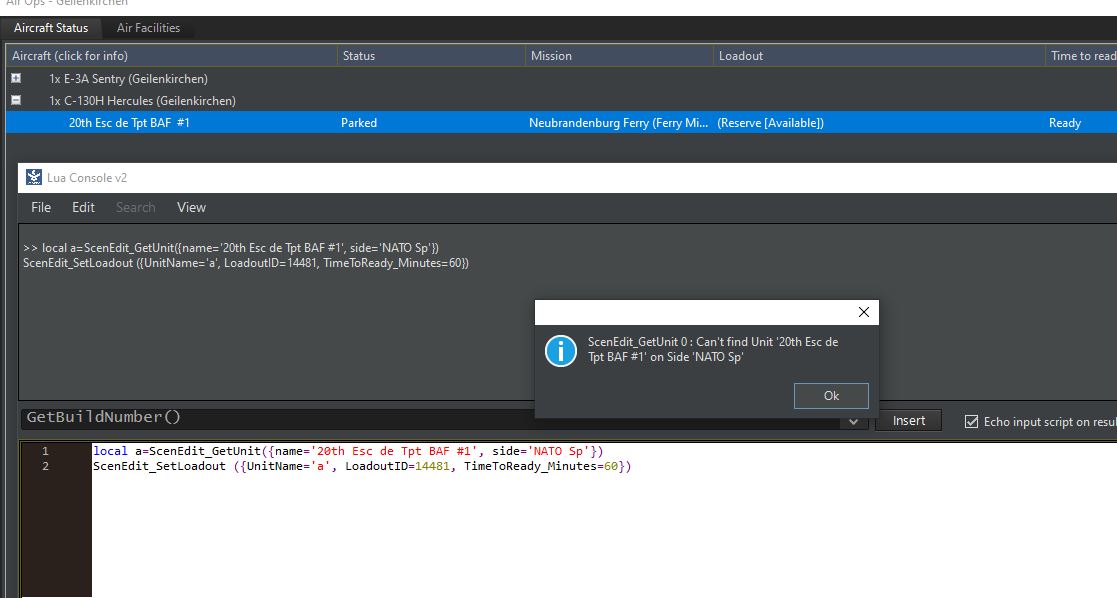Click line number 2 in the gutter
The height and width of the screenshot is (598, 1117).
[x=45, y=466]
